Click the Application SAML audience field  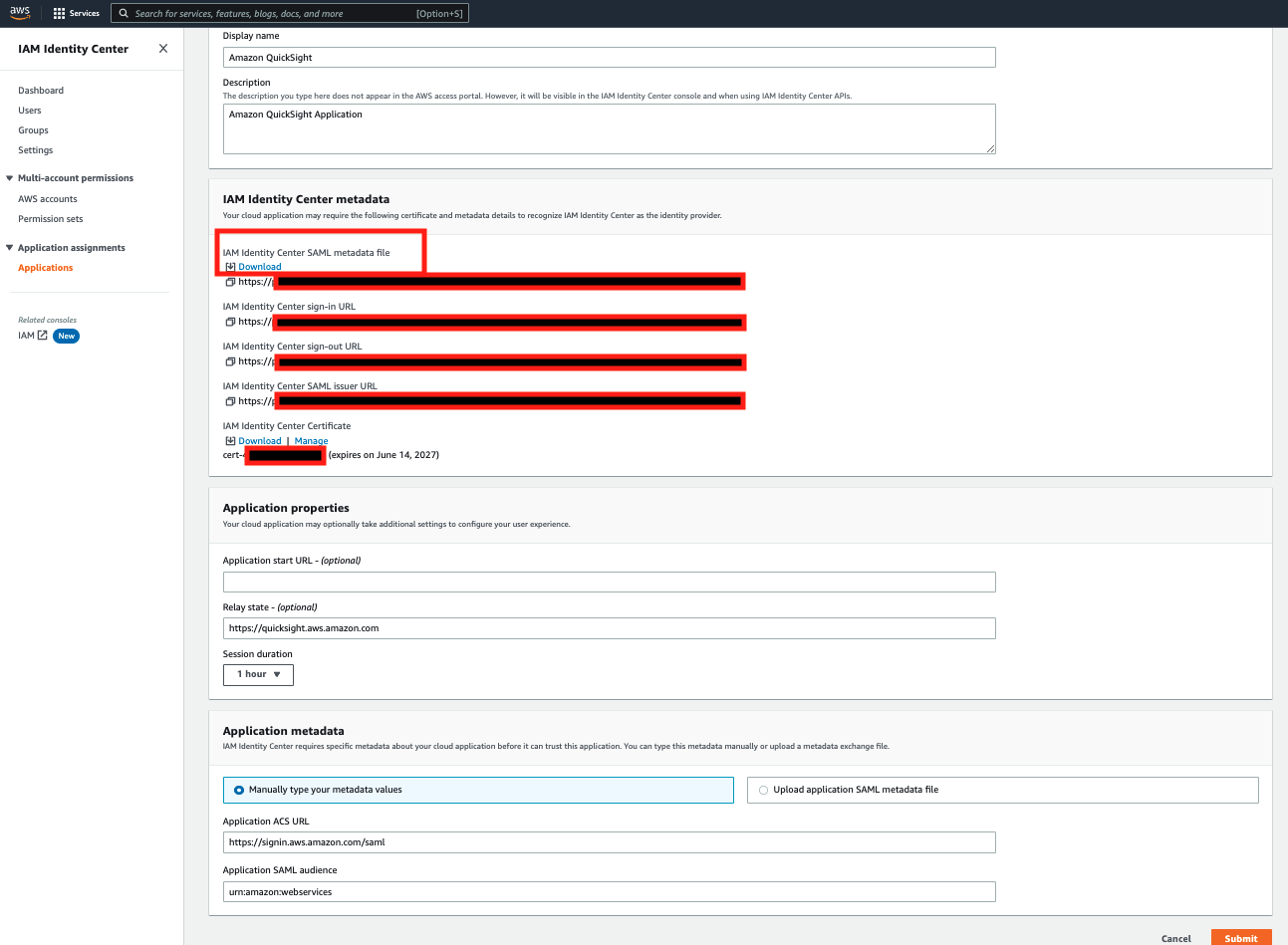coord(610,892)
